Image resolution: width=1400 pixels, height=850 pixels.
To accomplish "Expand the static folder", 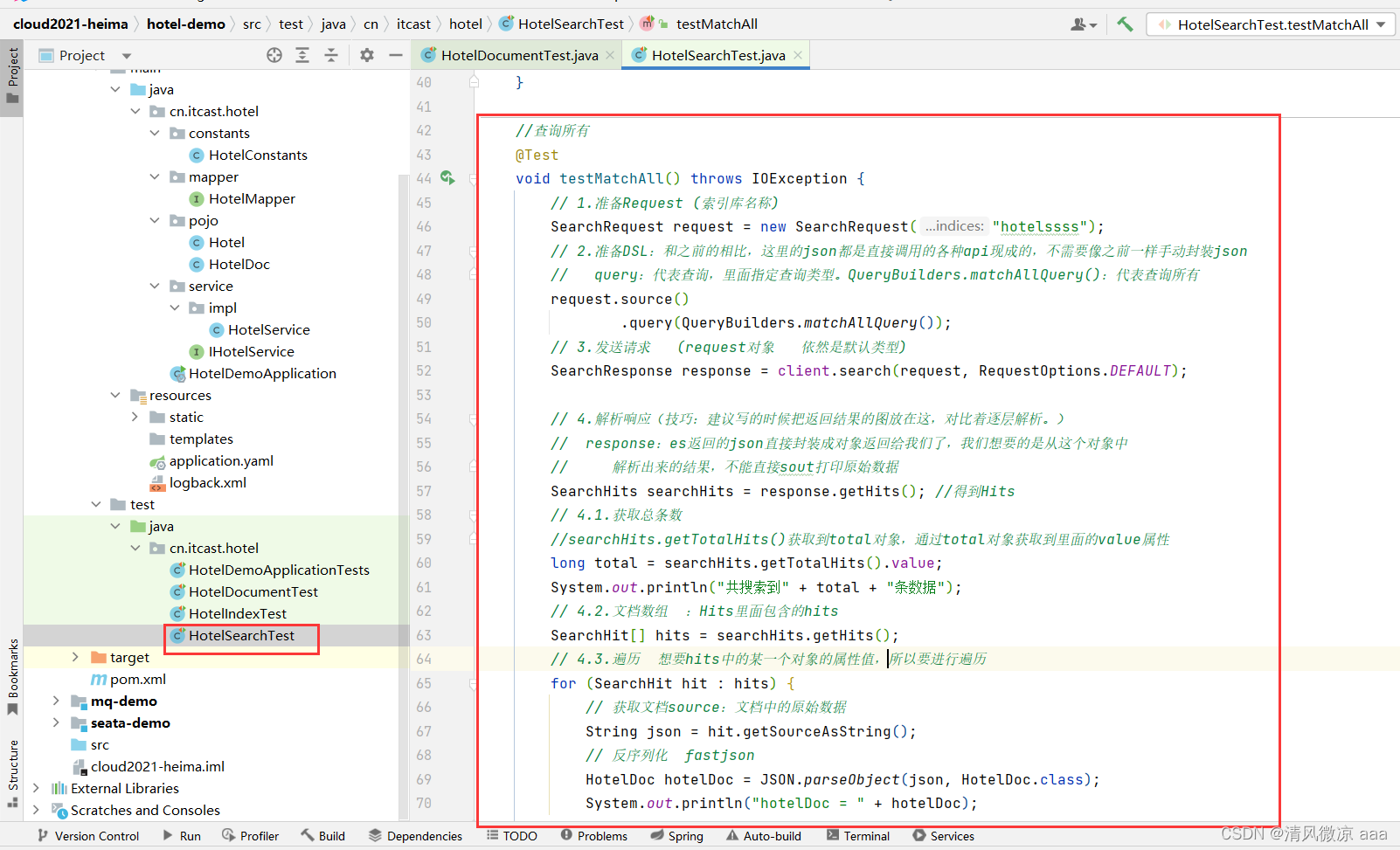I will click(x=135, y=417).
